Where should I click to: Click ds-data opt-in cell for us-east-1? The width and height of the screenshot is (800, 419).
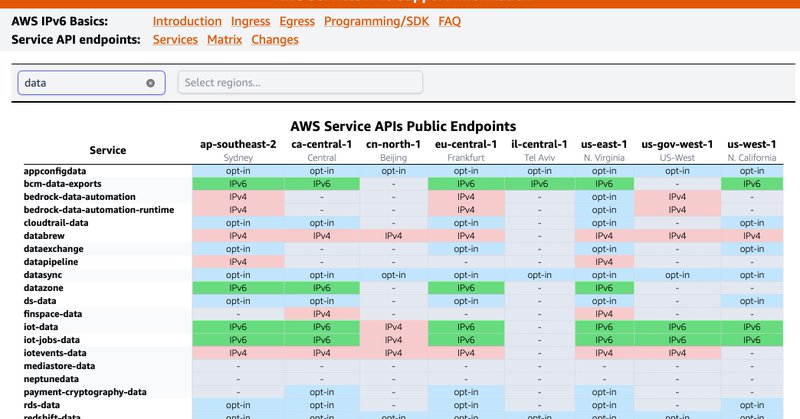click(x=604, y=301)
